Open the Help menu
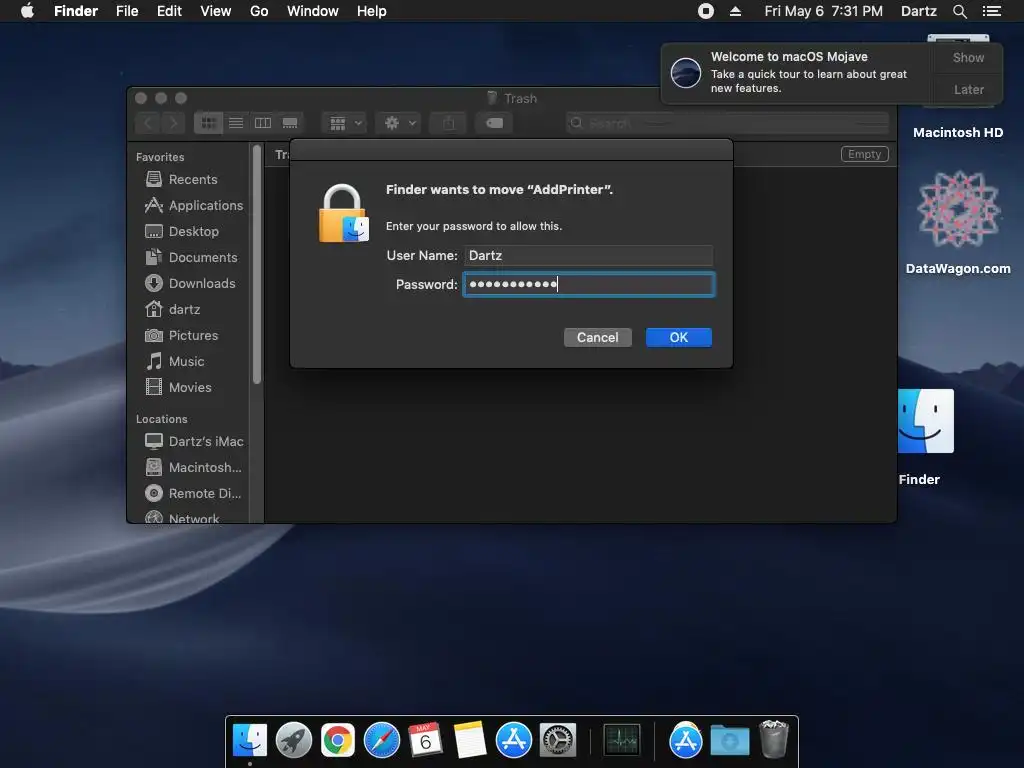The height and width of the screenshot is (768, 1024). coord(372,11)
